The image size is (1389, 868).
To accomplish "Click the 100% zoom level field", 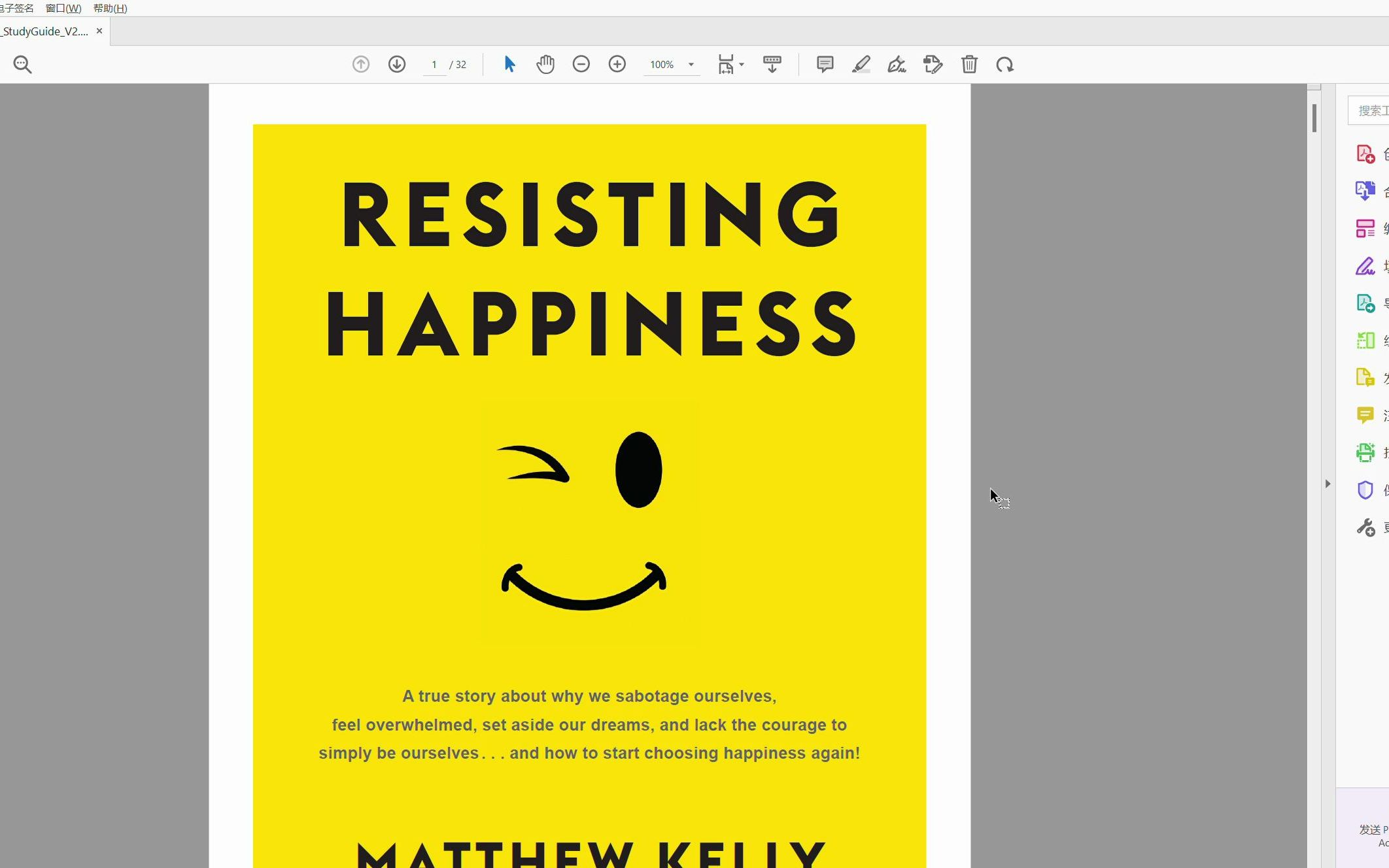I will (x=662, y=65).
